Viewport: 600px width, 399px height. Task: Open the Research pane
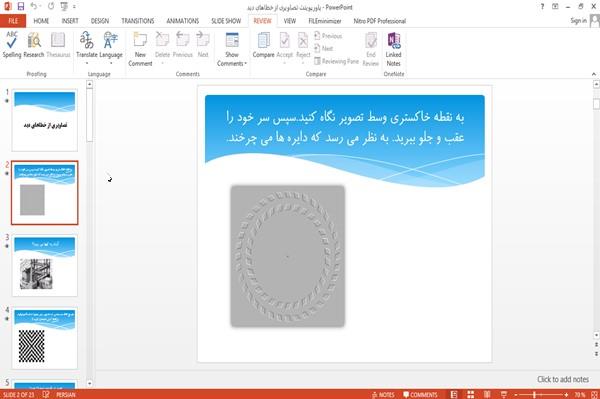(x=34, y=45)
